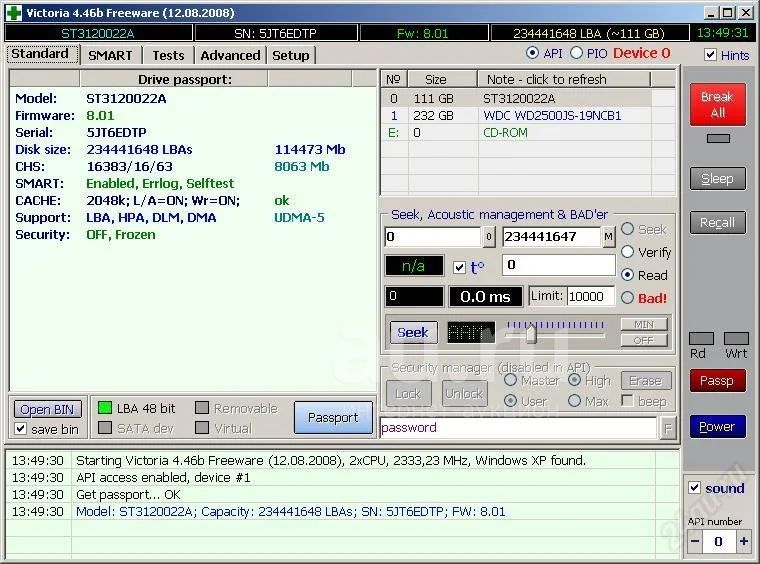
Task: Click the SATA dev indicator box
Action: pos(105,428)
